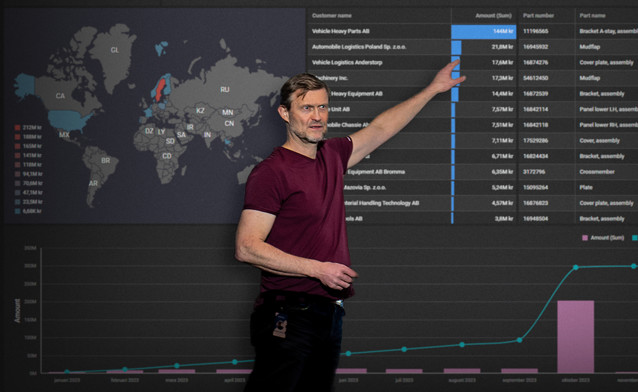This screenshot has width=638, height=392.
Task: Select Brazil labeled BR on the map
Action: [x=105, y=161]
